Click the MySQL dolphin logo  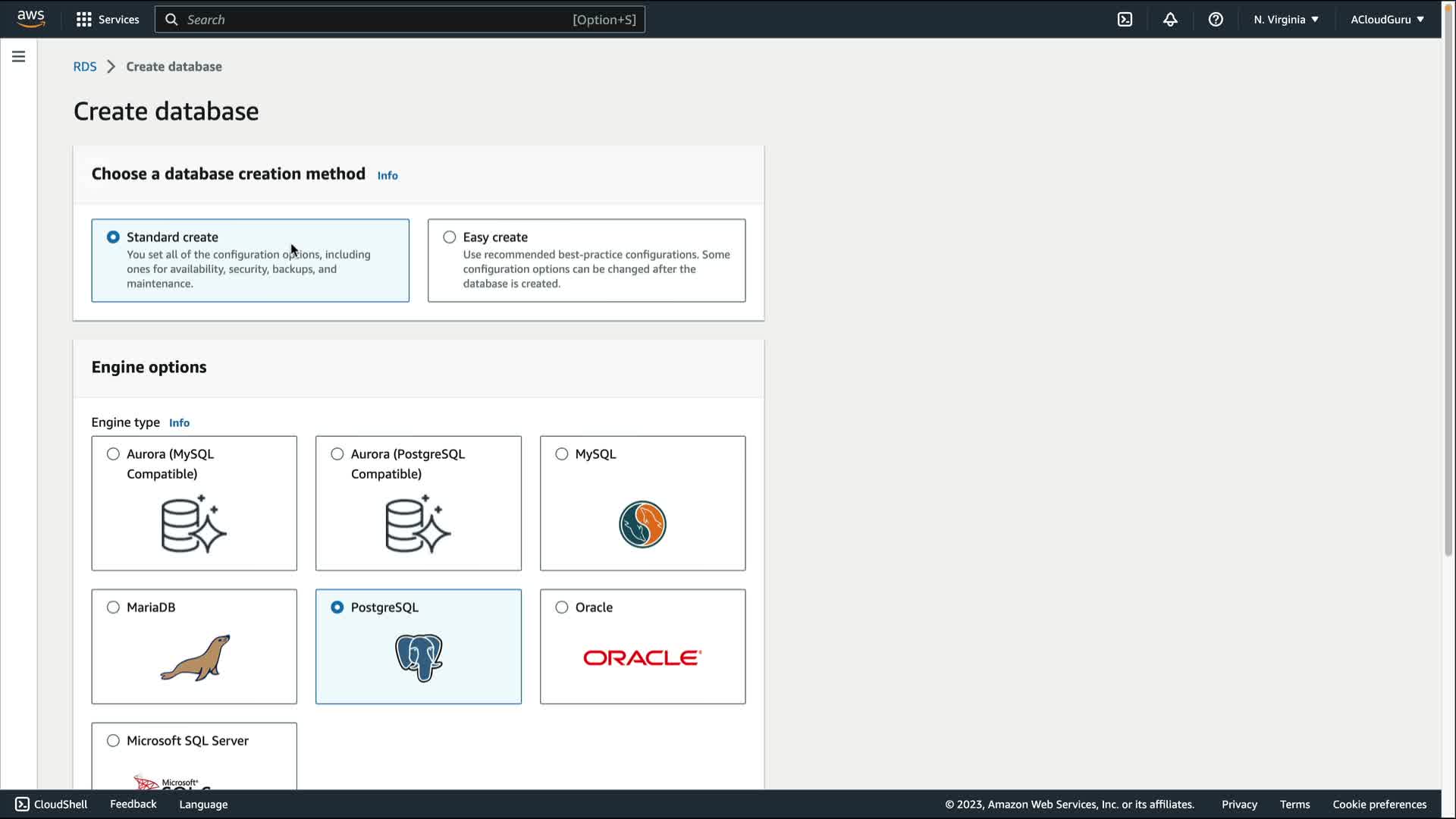pyautogui.click(x=642, y=524)
